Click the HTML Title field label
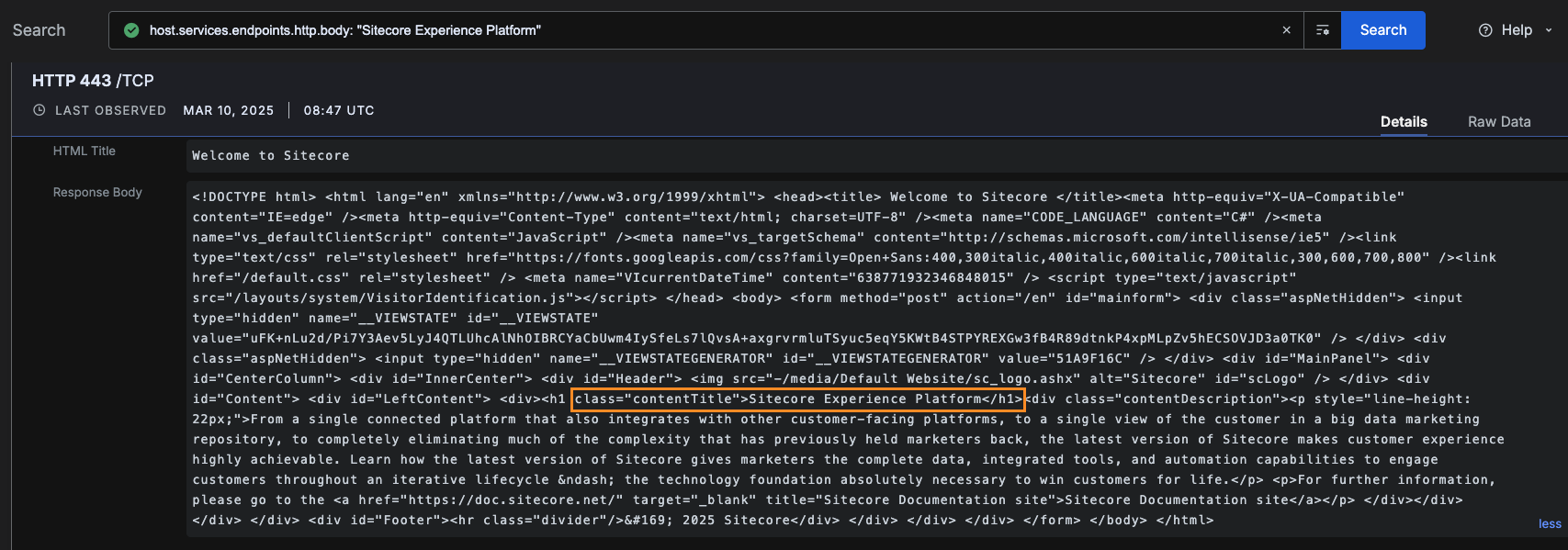The width and height of the screenshot is (1568, 550). (x=84, y=151)
